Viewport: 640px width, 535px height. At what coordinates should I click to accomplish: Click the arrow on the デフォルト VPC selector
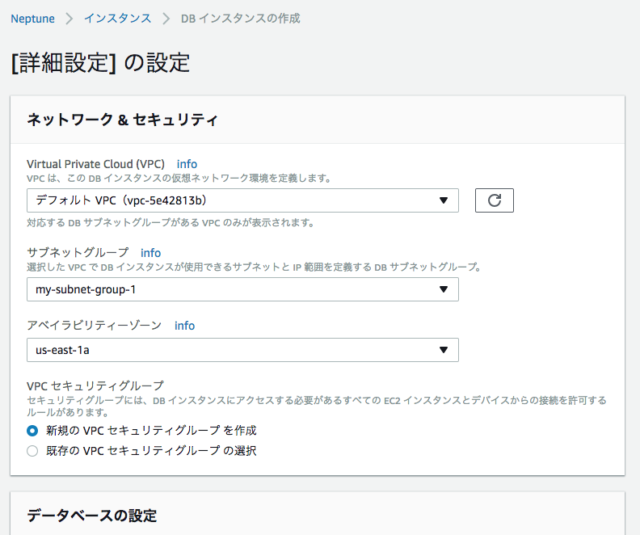pyautogui.click(x=443, y=201)
